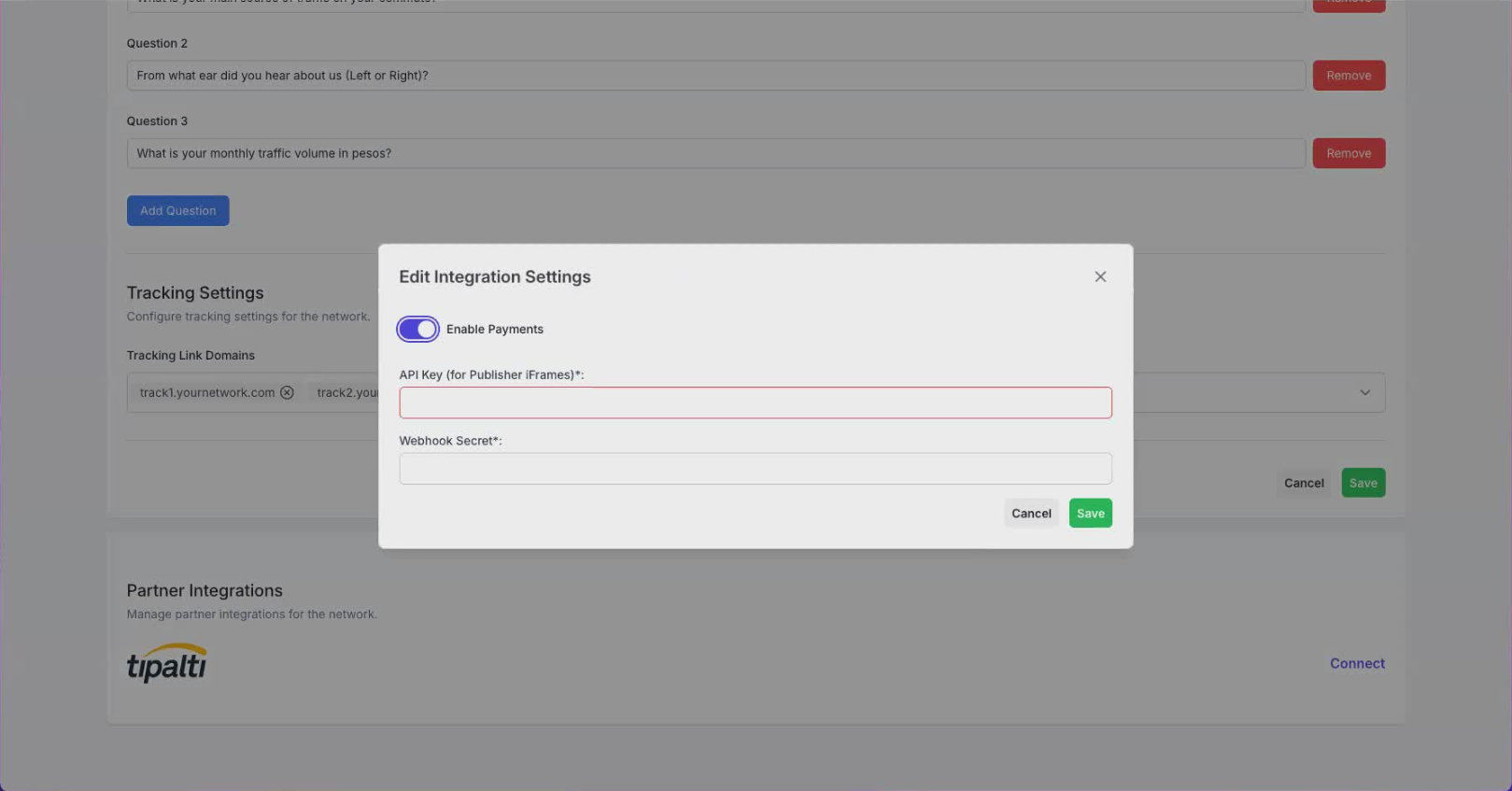Click the Tipalti logo
The width and height of the screenshot is (1512, 791).
(166, 663)
